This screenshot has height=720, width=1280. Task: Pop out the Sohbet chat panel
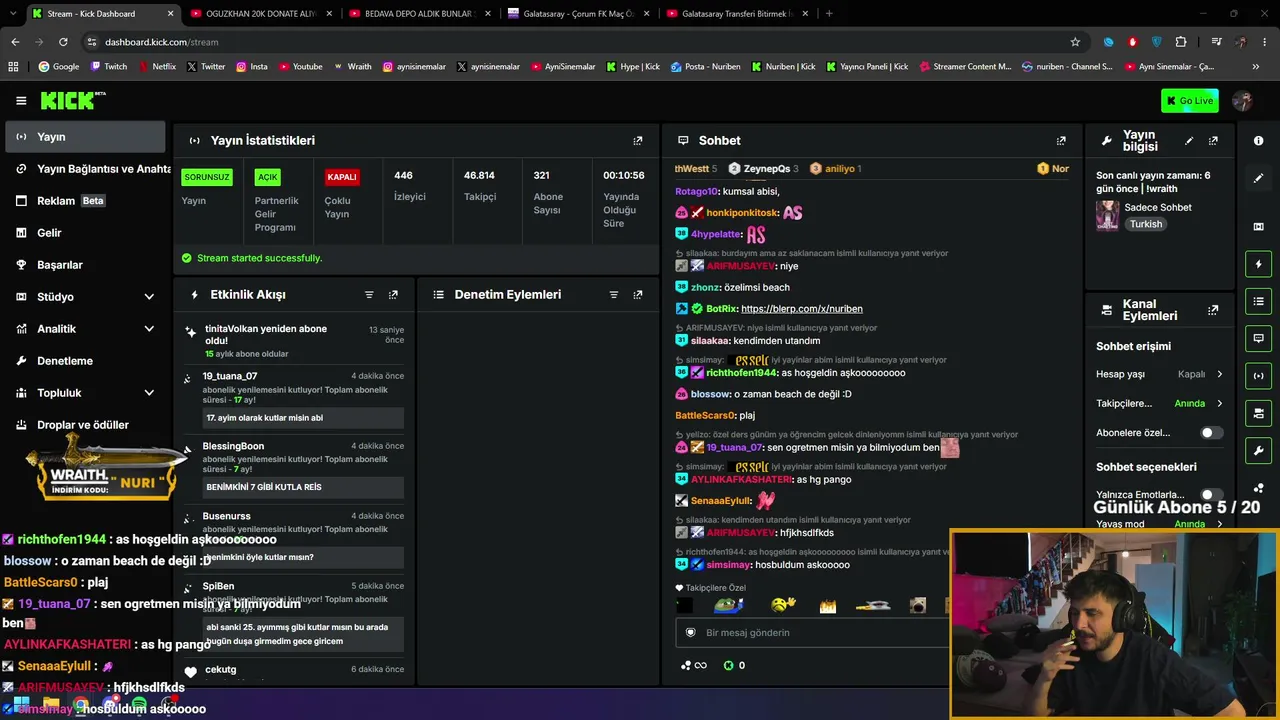(x=1061, y=141)
